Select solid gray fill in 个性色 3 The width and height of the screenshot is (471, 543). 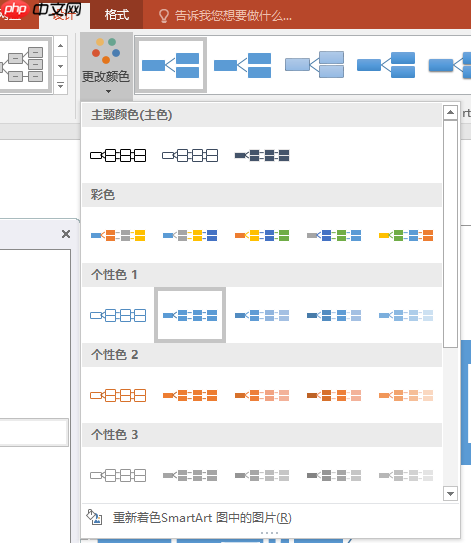(x=190, y=475)
